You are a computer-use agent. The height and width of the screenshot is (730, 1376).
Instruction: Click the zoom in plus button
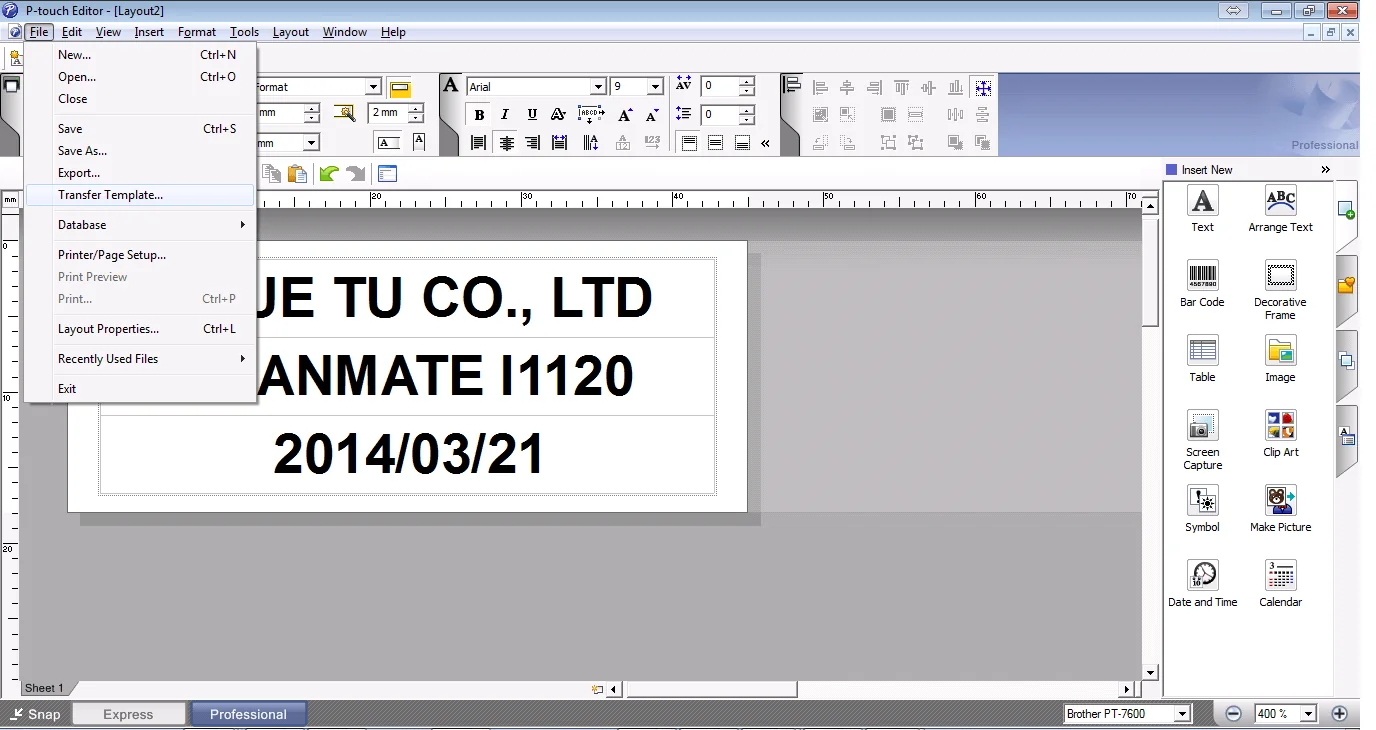point(1339,714)
